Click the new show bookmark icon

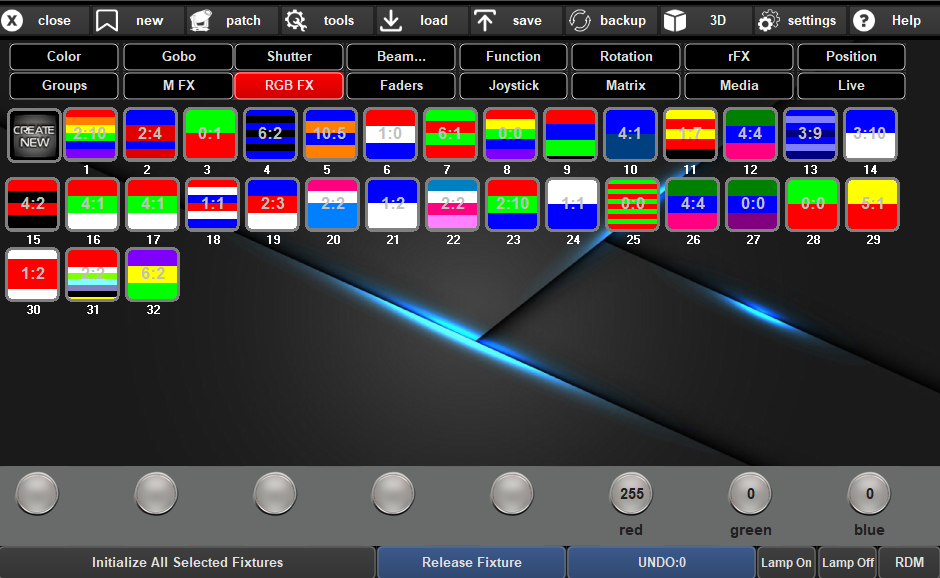pos(107,20)
